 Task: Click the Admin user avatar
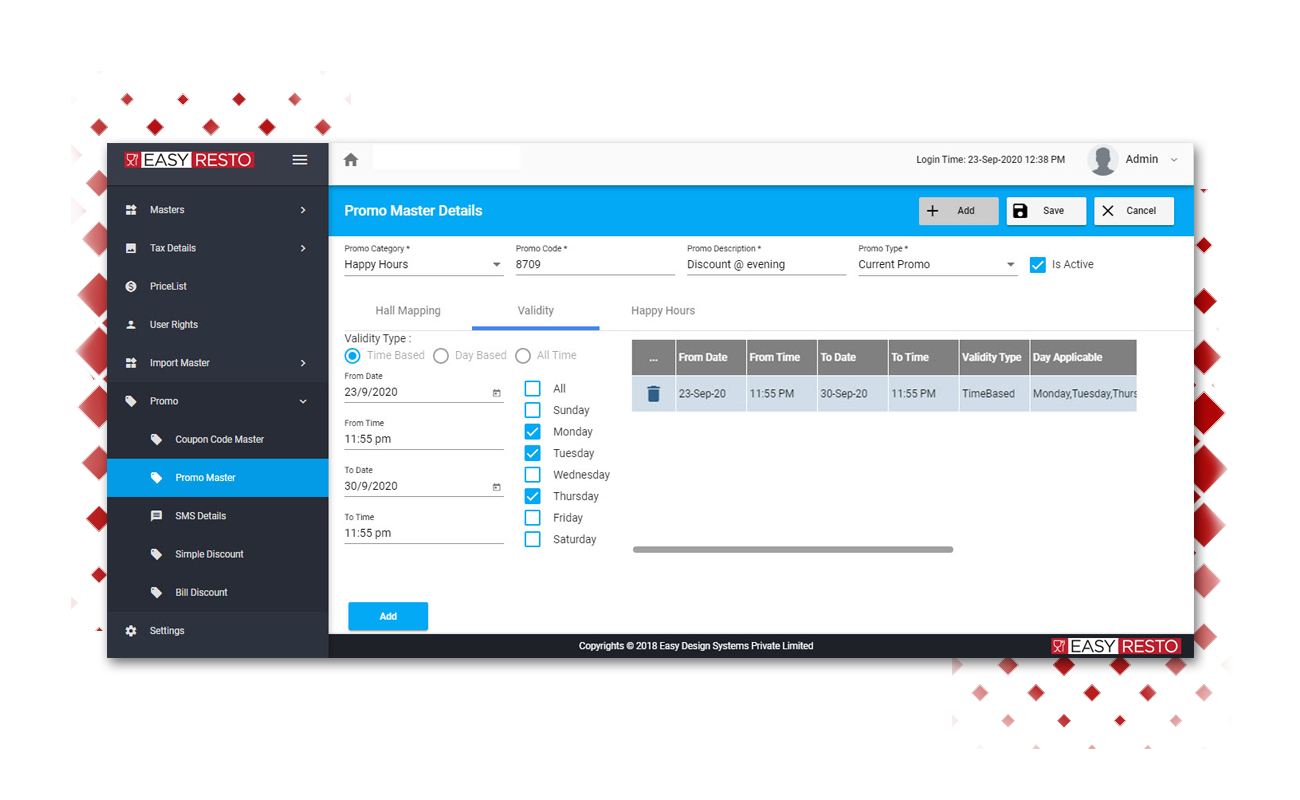tap(1103, 160)
